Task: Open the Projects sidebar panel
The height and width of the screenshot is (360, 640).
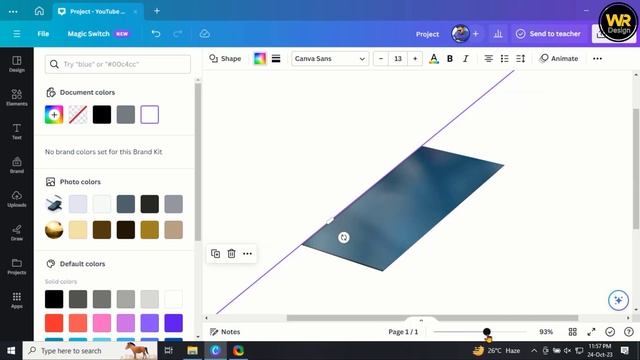Action: [17, 266]
